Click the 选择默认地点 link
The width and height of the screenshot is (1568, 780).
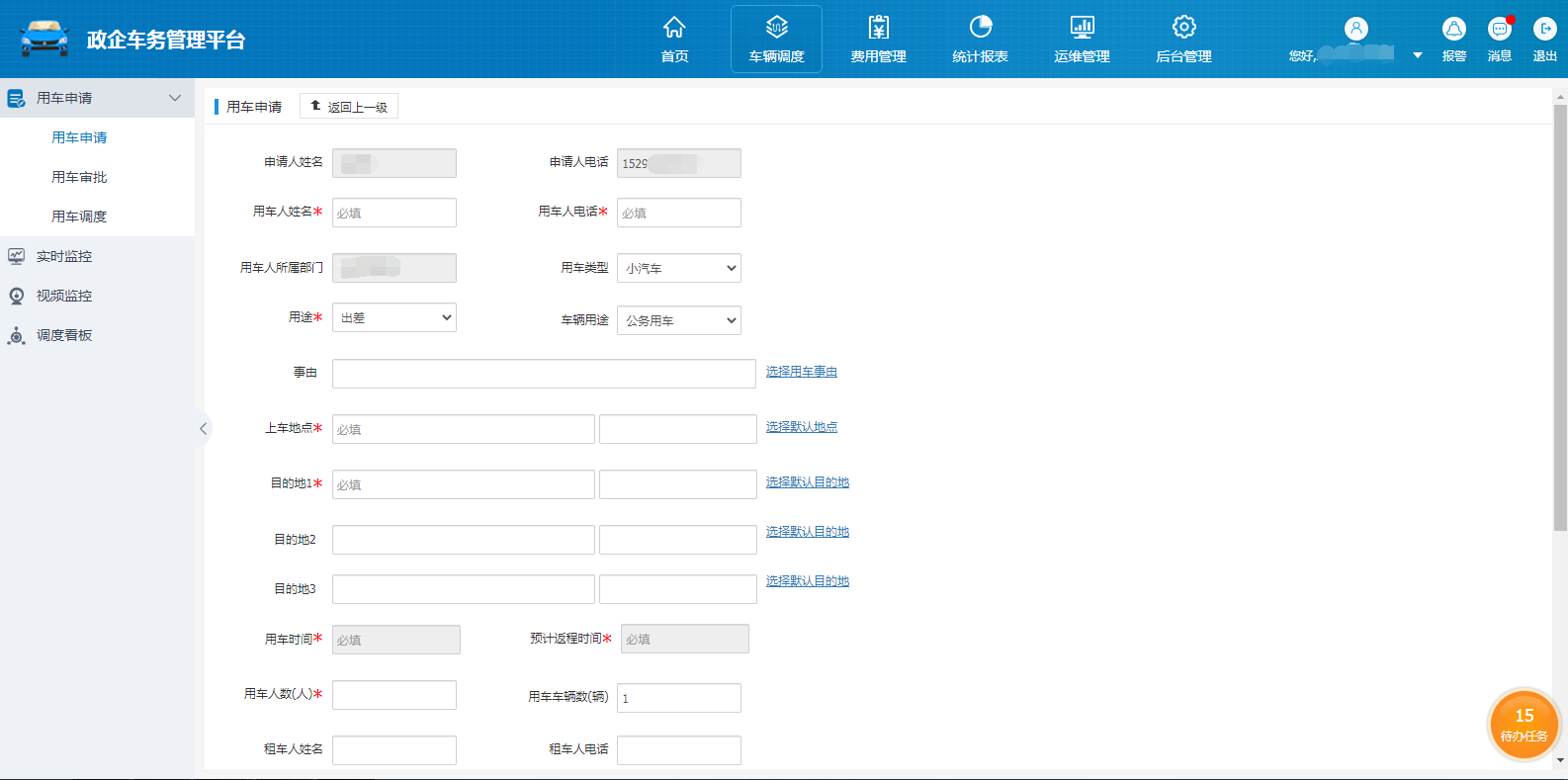coord(801,427)
